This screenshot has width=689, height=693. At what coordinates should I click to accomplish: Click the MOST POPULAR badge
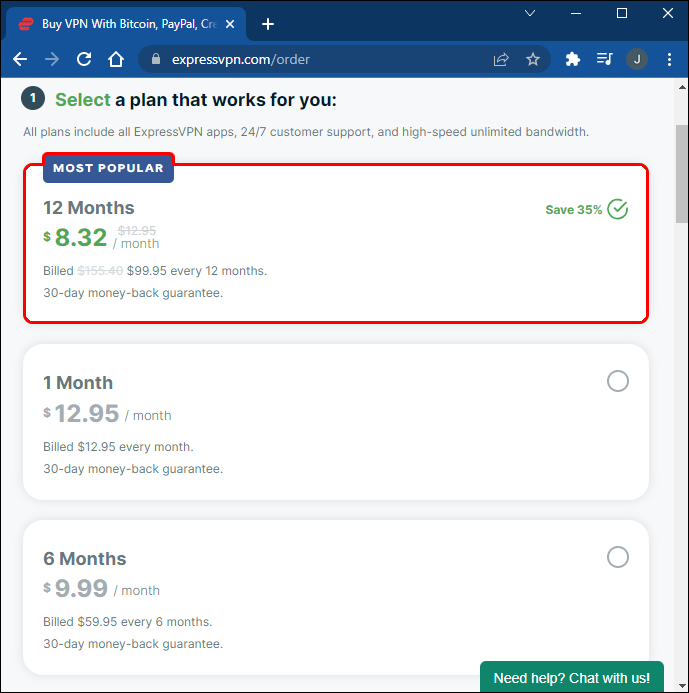tap(108, 168)
